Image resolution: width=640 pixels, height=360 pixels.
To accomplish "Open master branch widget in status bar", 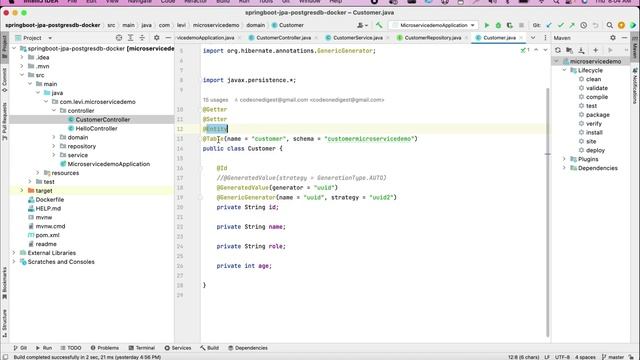I will coord(613,357).
